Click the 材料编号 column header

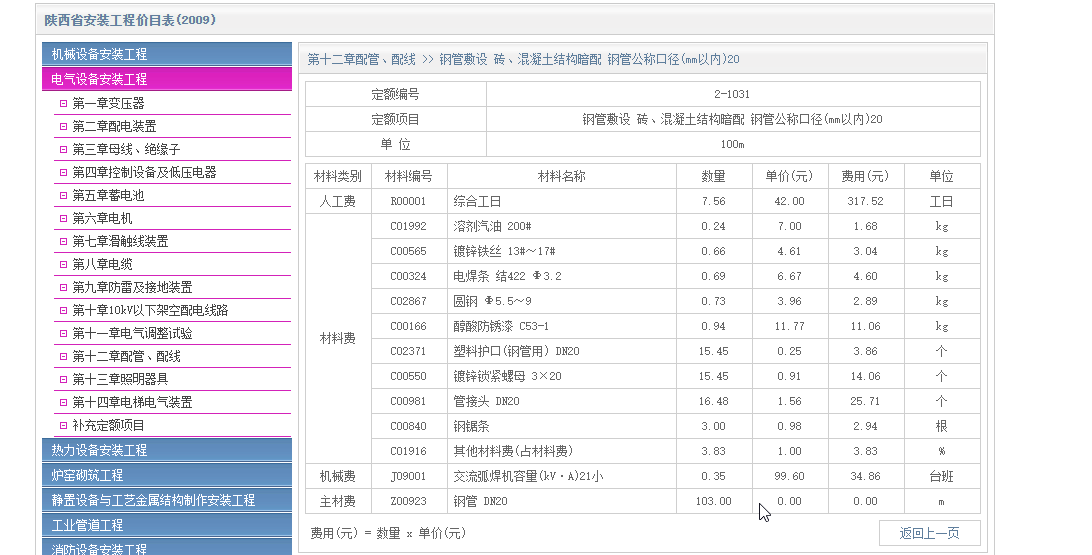(409, 176)
